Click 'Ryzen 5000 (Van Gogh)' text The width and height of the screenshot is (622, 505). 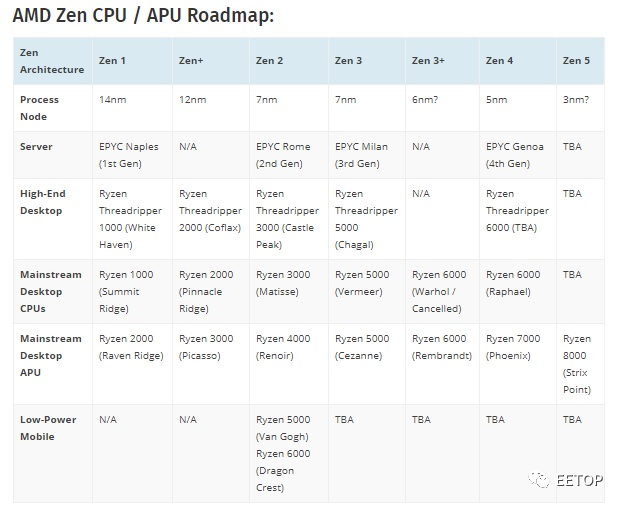[x=283, y=428]
